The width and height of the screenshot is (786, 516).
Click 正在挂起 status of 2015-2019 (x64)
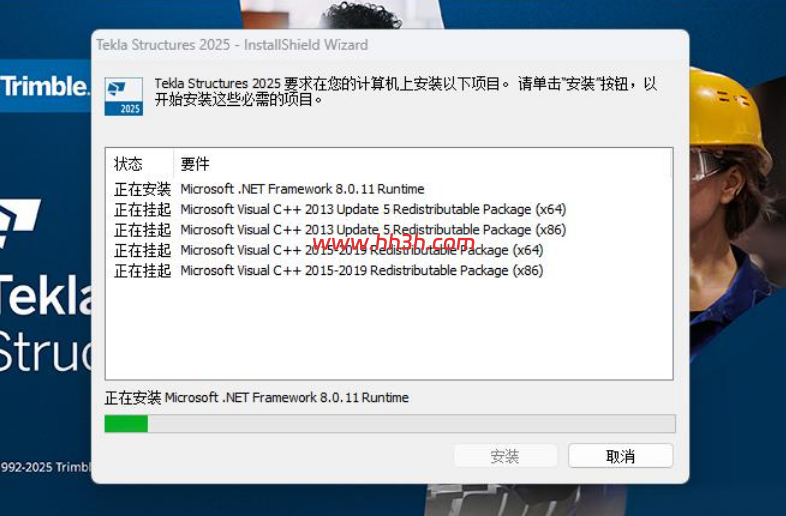click(x=142, y=250)
